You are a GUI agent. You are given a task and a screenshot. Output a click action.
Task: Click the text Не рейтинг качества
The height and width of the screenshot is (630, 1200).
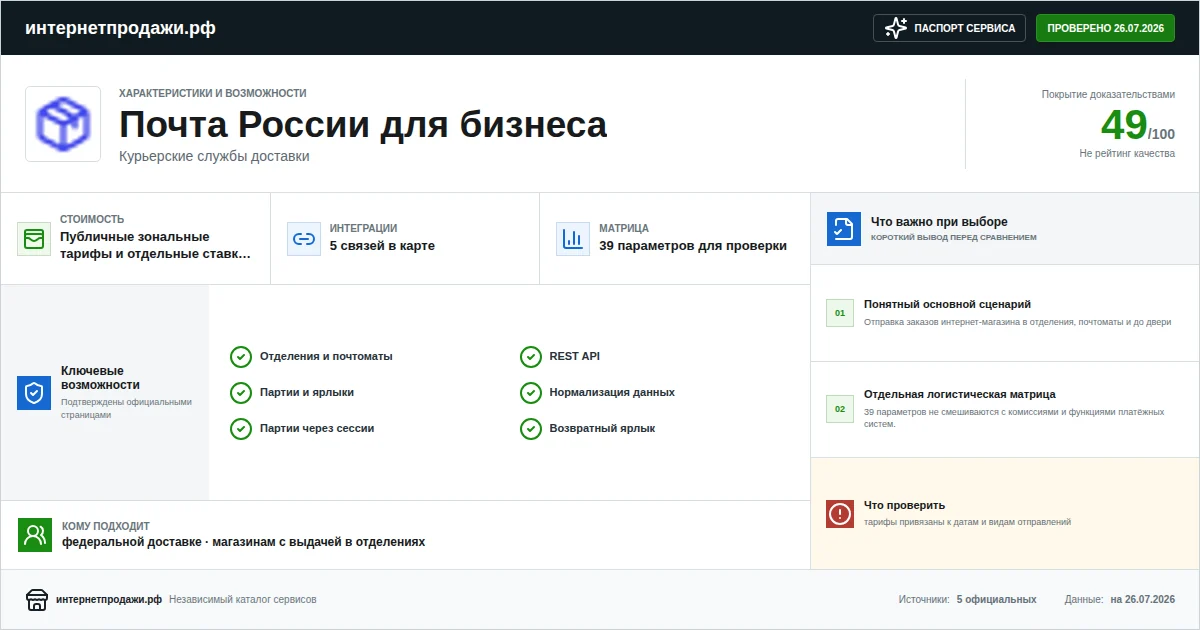[1127, 154]
